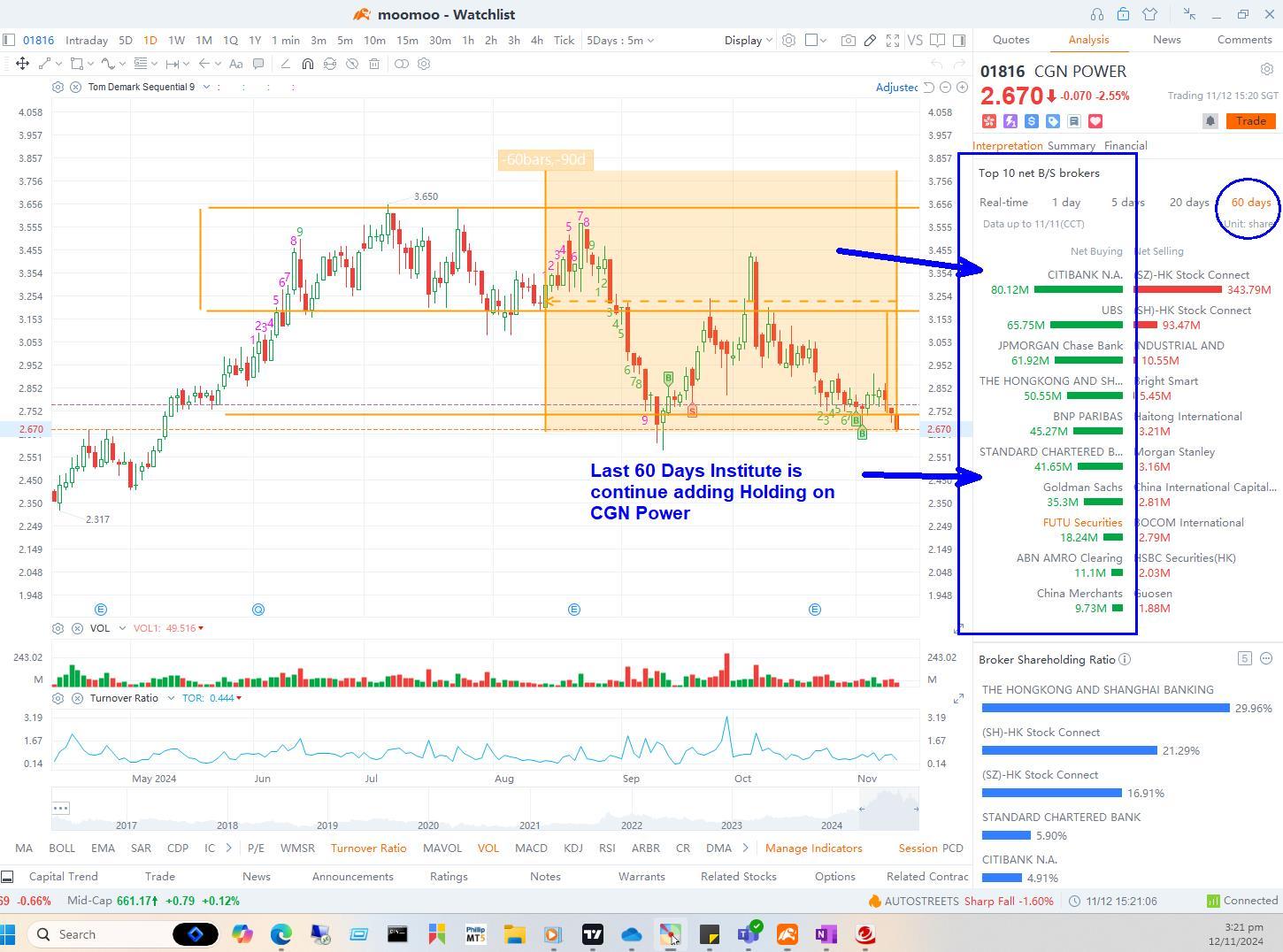
Task: Show more indicators chevron after IC
Action: (229, 848)
